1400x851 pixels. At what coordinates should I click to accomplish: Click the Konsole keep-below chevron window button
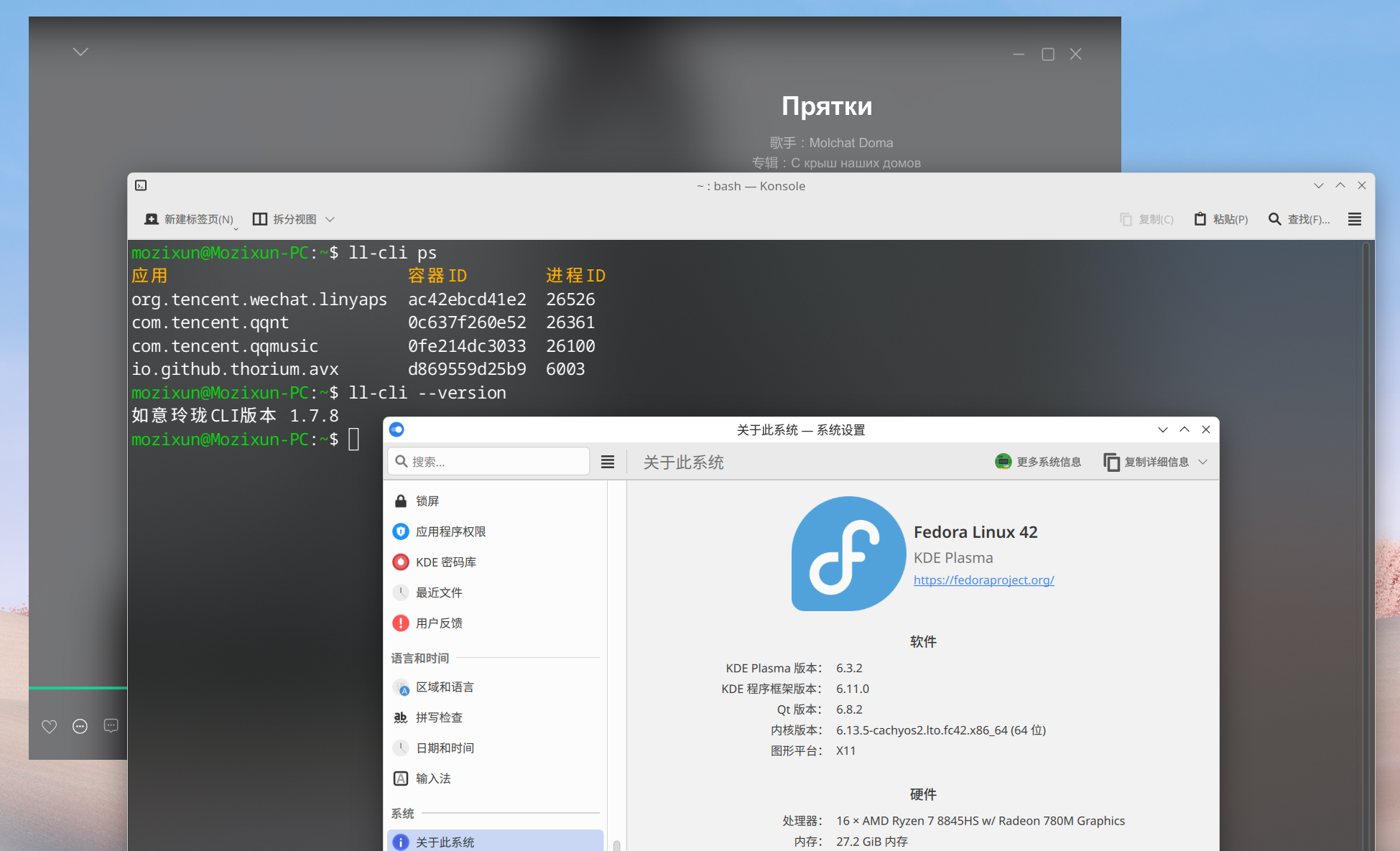pyautogui.click(x=1319, y=185)
